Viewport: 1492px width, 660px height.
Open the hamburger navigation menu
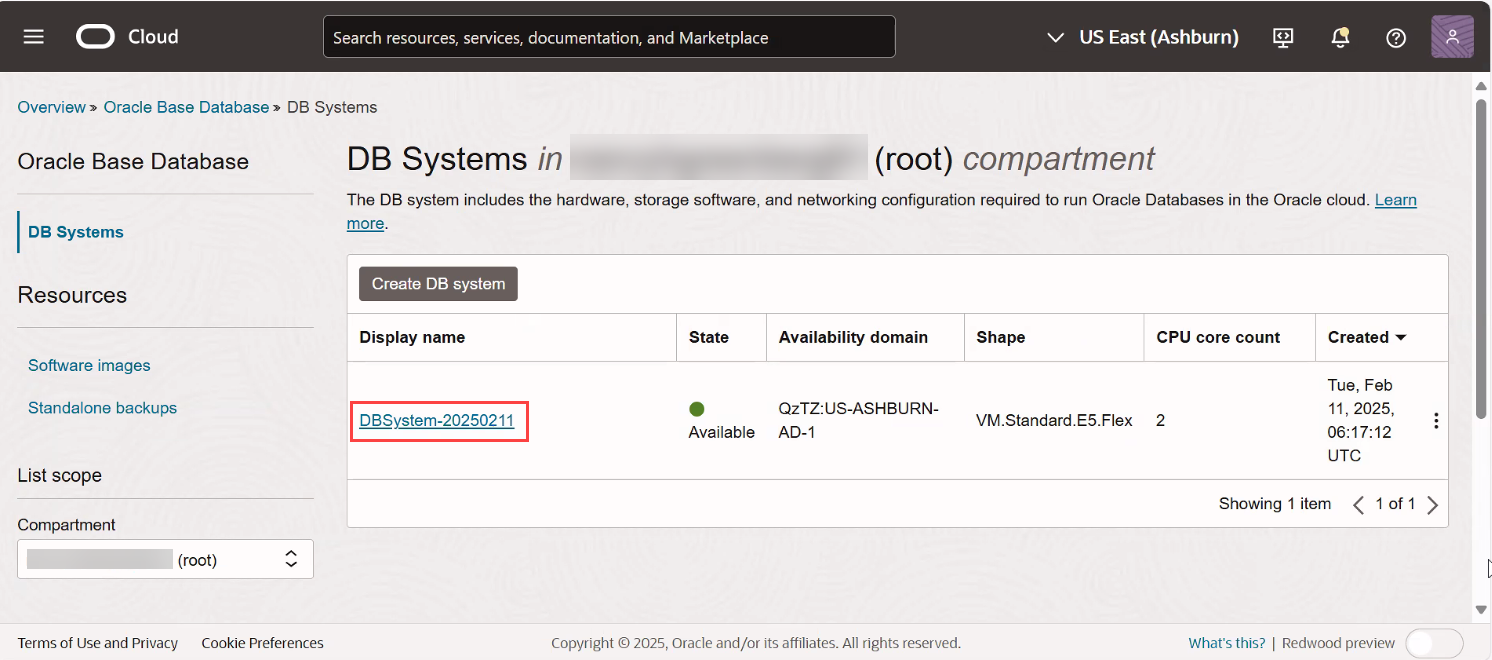click(34, 37)
